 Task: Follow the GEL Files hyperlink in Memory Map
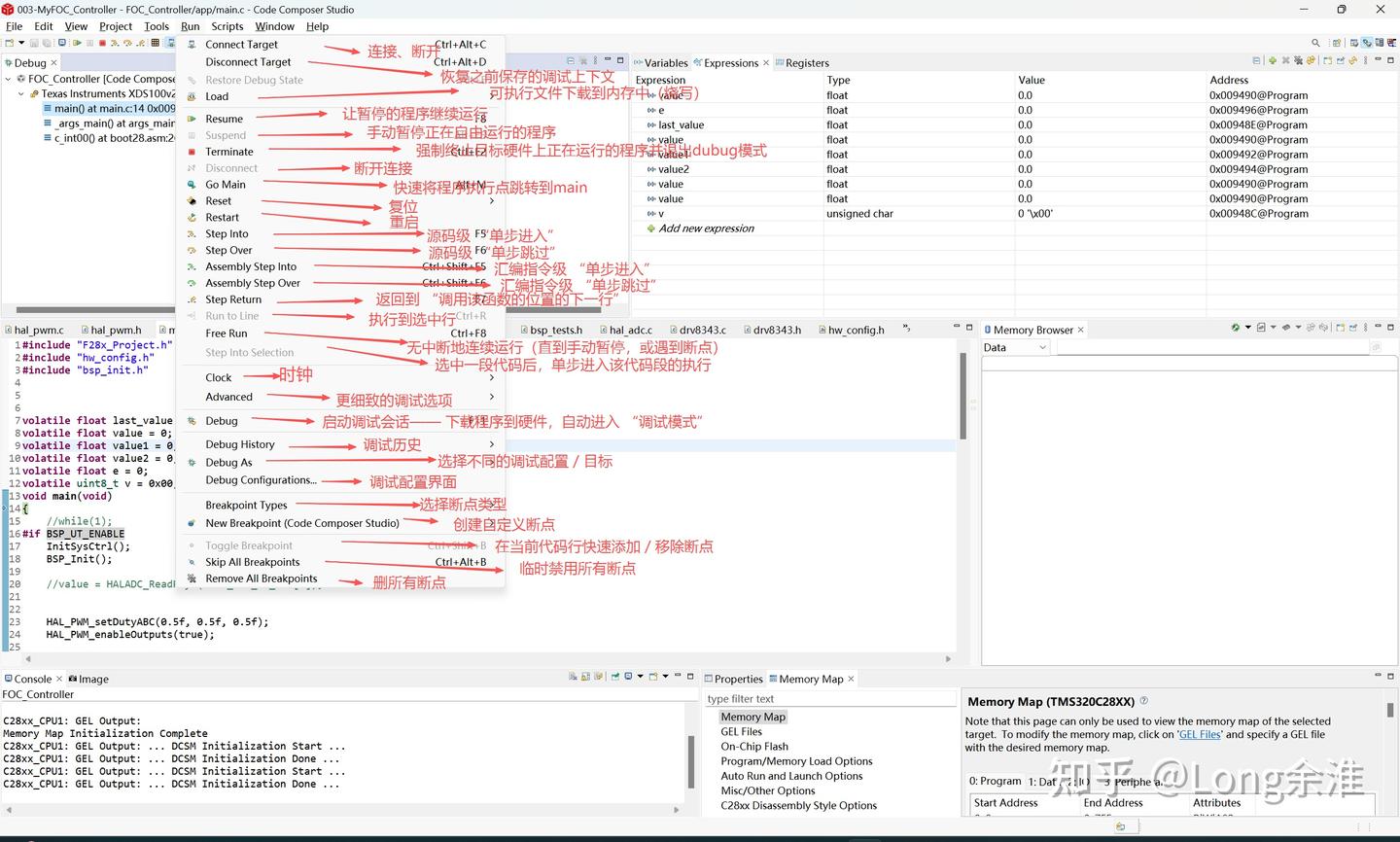(1198, 734)
